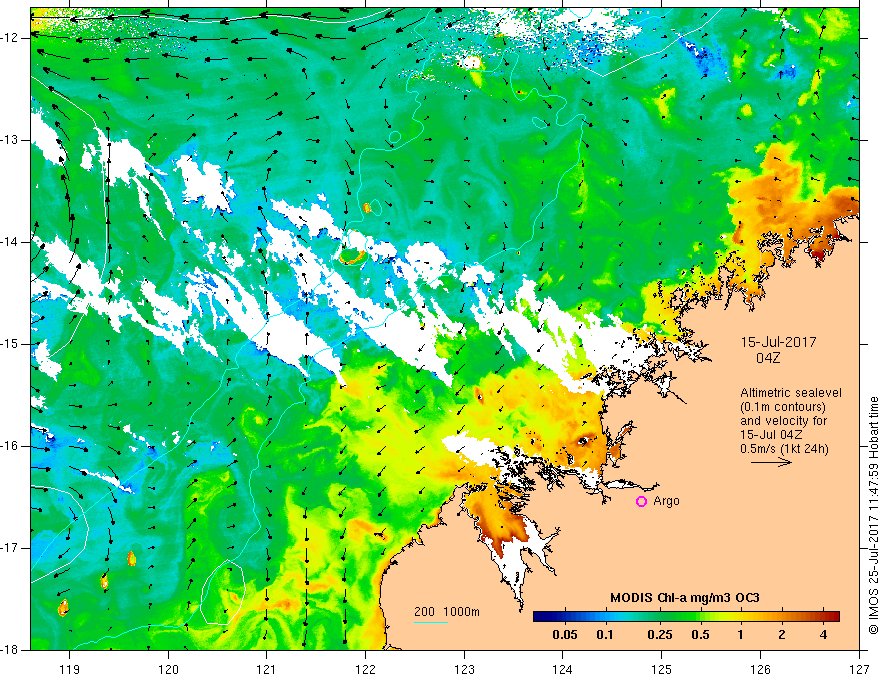Image resolution: width=880 pixels, height=680 pixels.
Task: Click the 0.5m/s velocity scale arrow
Action: tap(772, 462)
